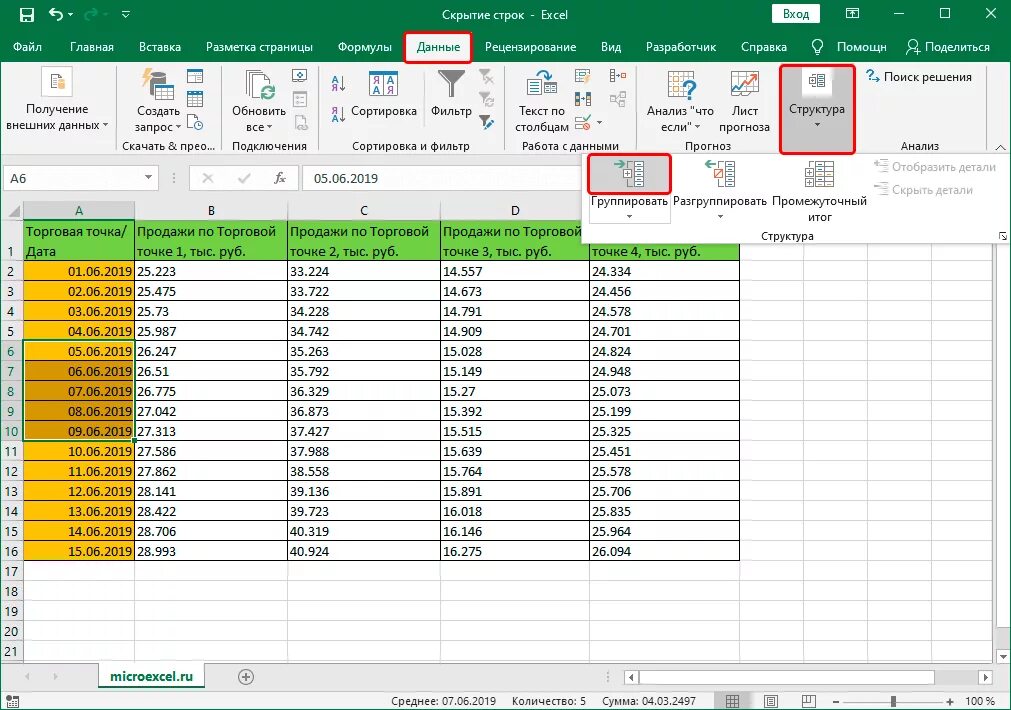Open the Get External Data icon
Viewport: 1011px width, 710px height.
tap(57, 83)
